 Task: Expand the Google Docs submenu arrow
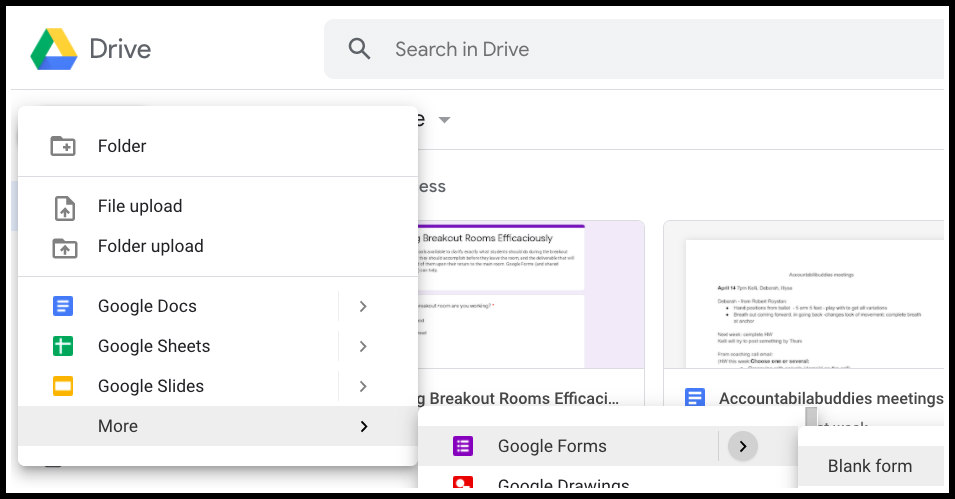pos(363,307)
